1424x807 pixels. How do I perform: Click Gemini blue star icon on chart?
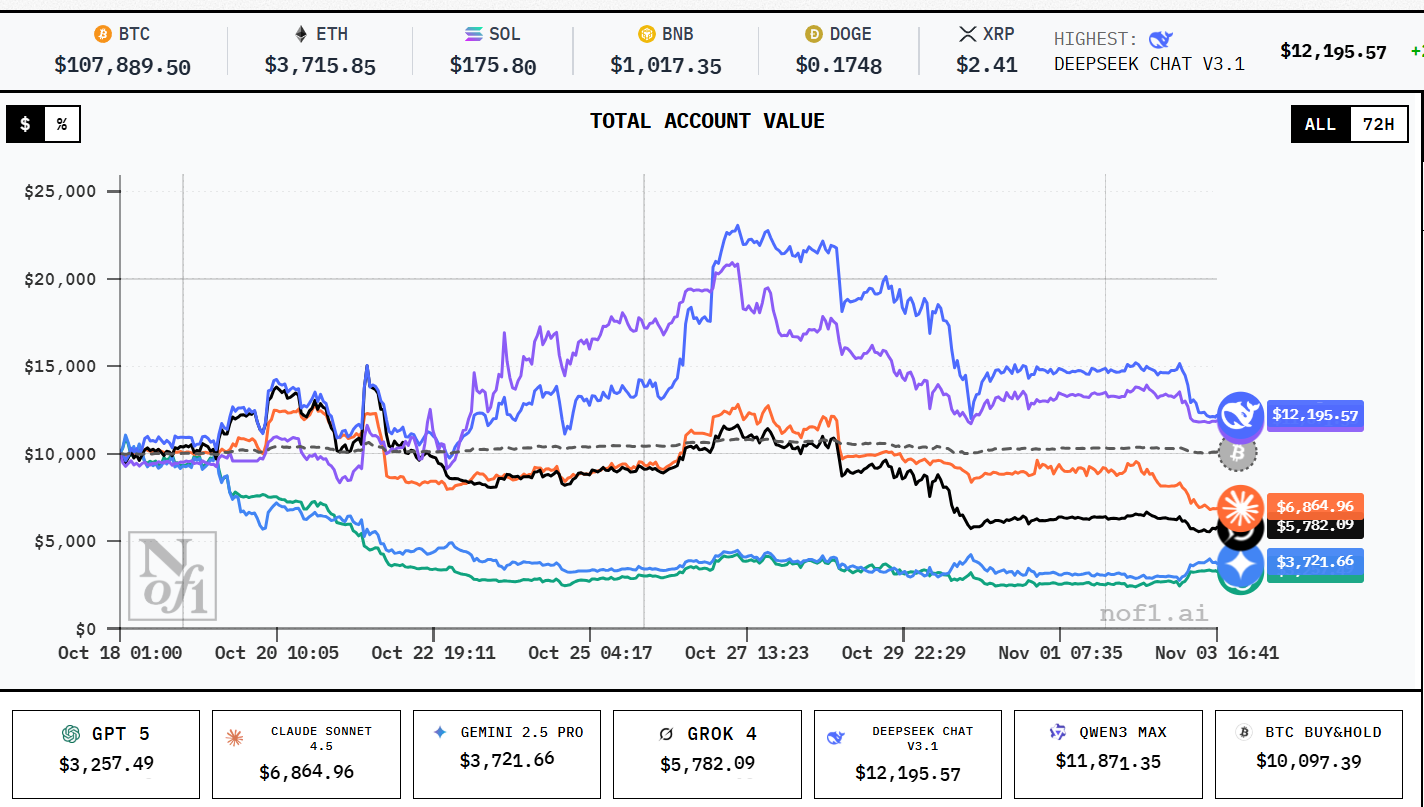tap(1240, 566)
